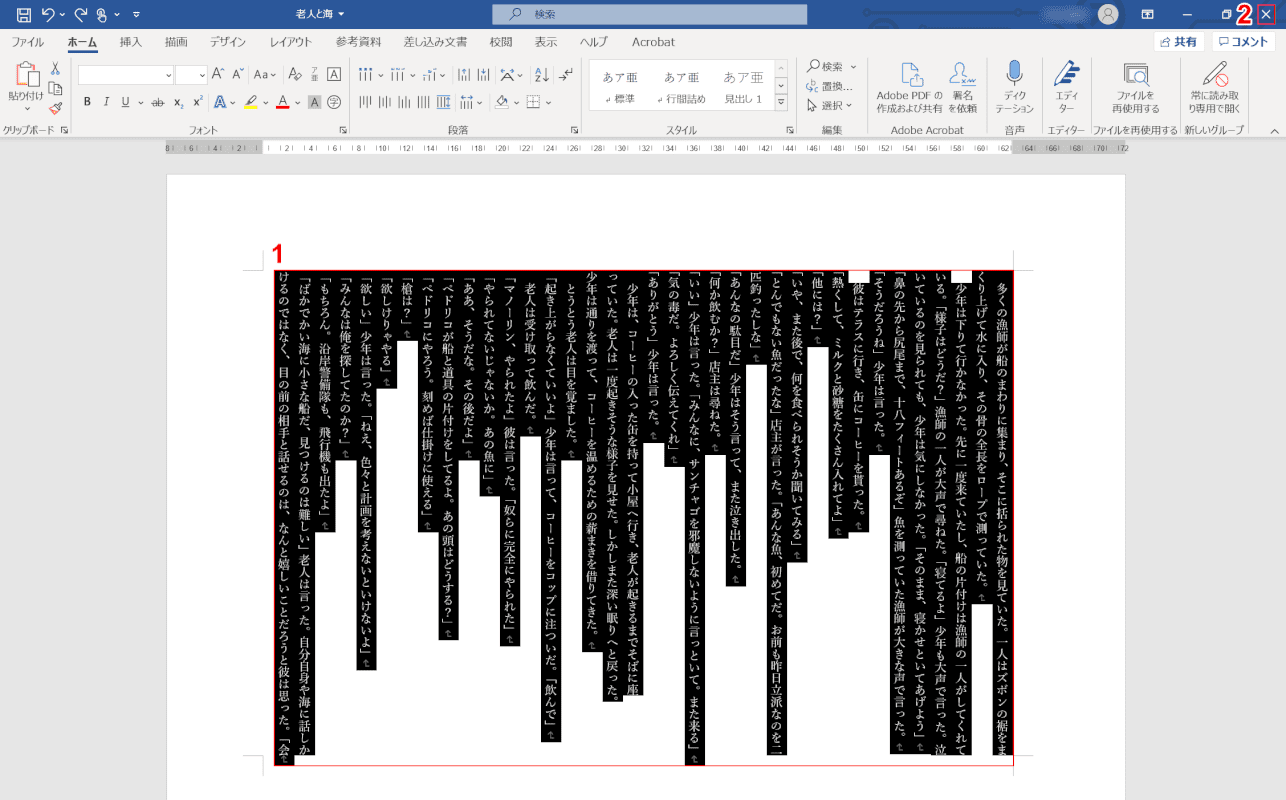Screen dimensions: 1286x800
Task: Open highlight color dropdown arrow
Action: (266, 102)
